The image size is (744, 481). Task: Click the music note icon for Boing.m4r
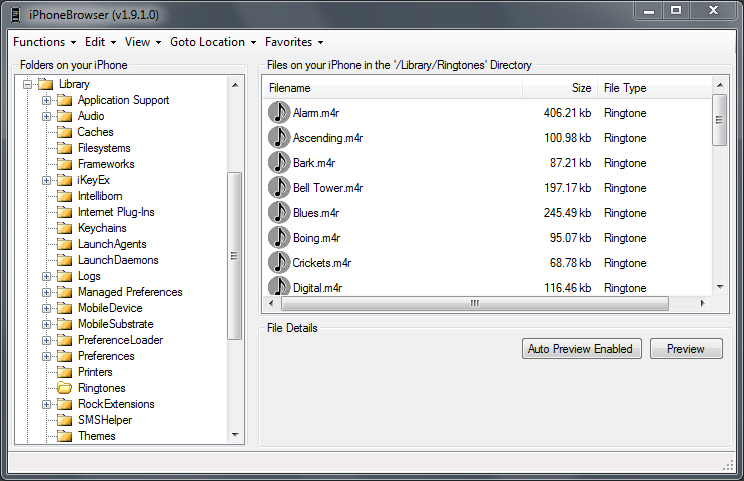(x=279, y=238)
